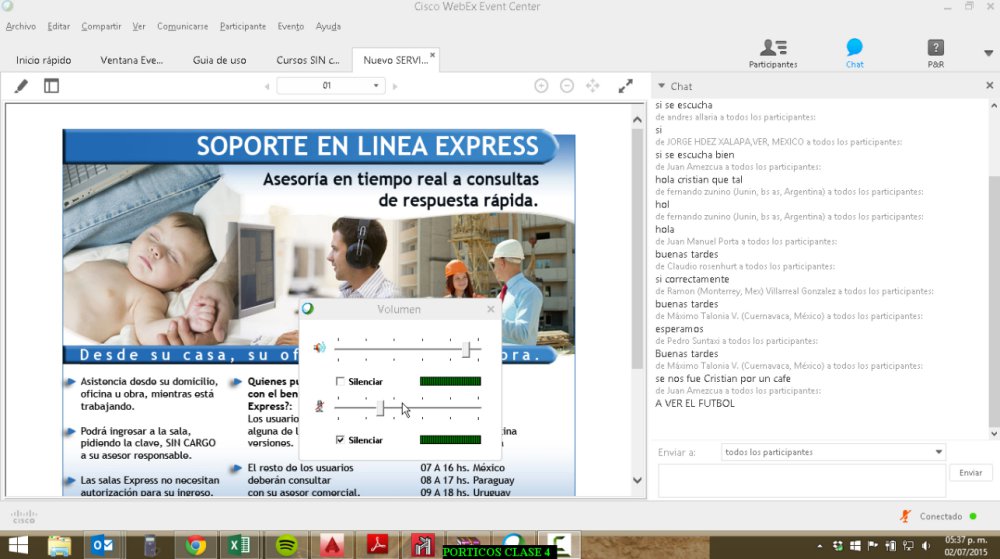
Task: Open Adobe Reader from taskbar
Action: click(x=378, y=546)
